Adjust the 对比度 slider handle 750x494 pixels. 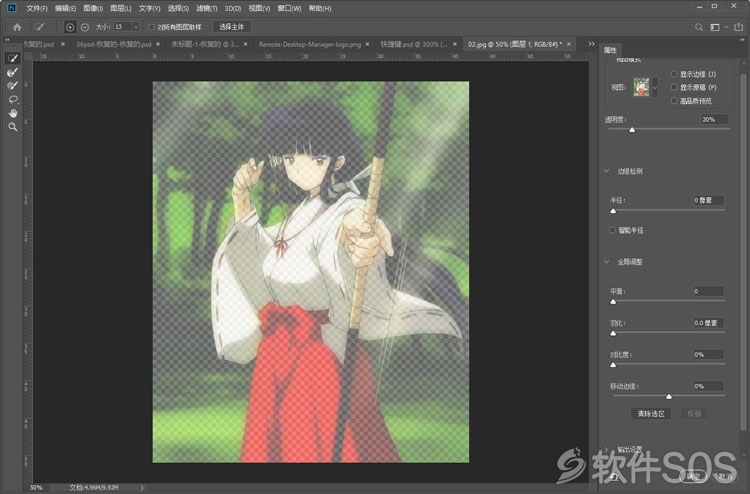613,365
